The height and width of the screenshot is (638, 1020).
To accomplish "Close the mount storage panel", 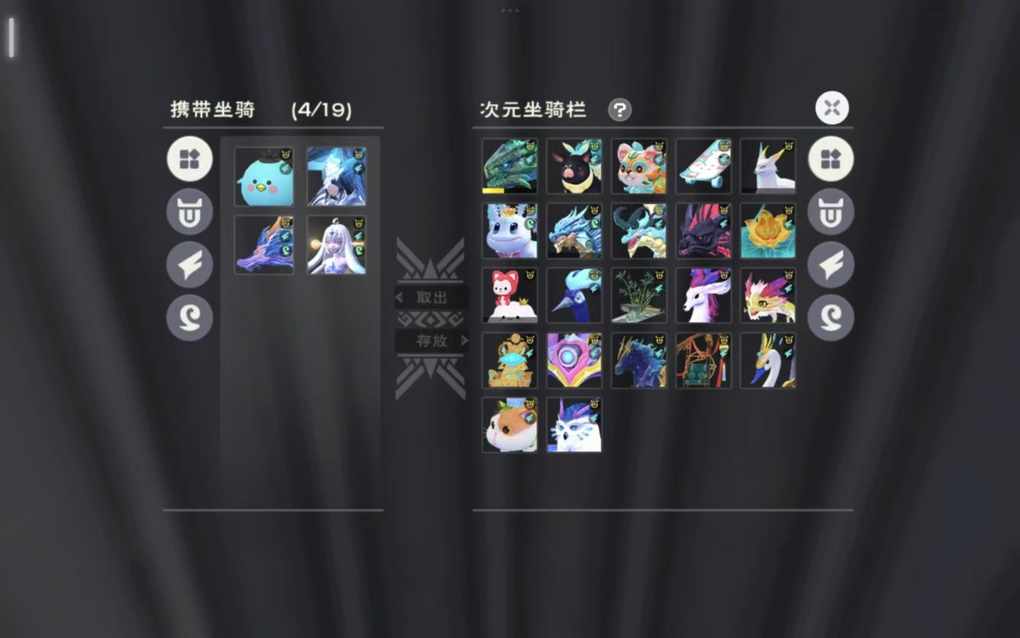I will [x=832, y=108].
